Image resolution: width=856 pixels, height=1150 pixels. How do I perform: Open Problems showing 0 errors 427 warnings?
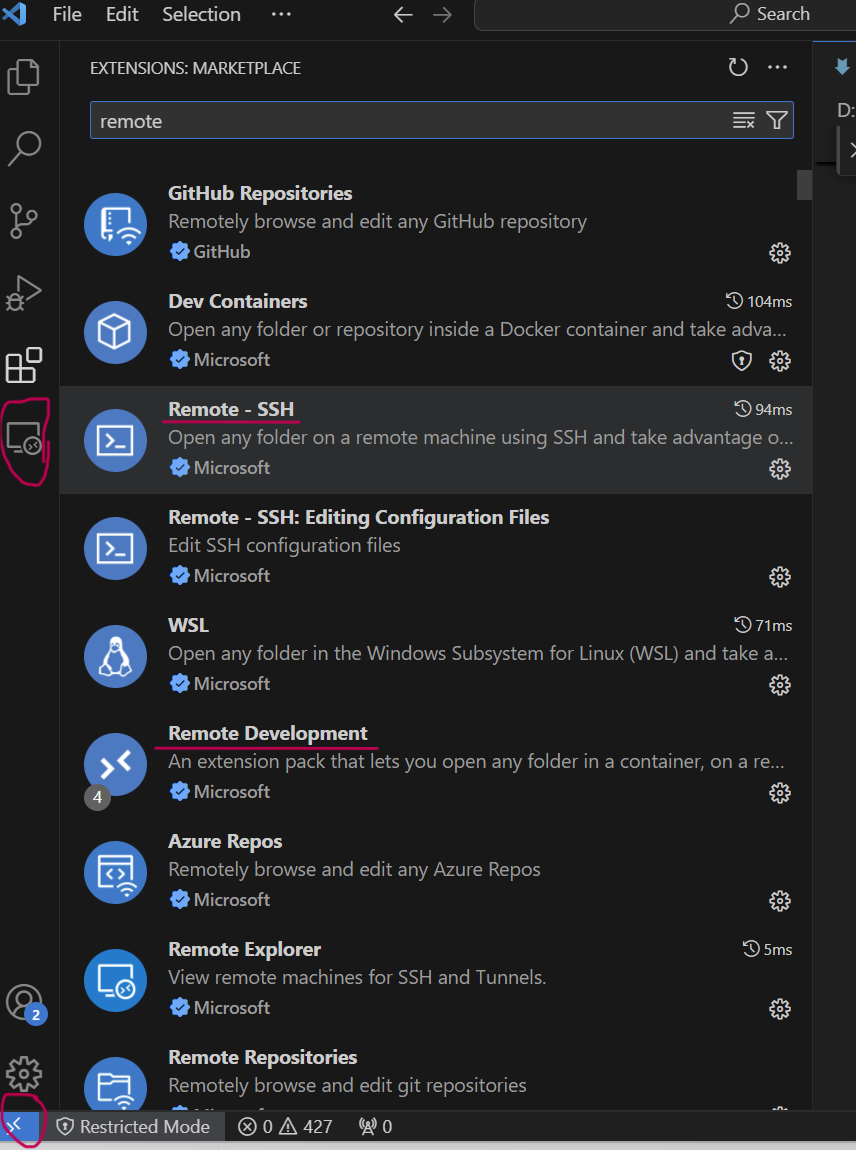tap(285, 1127)
